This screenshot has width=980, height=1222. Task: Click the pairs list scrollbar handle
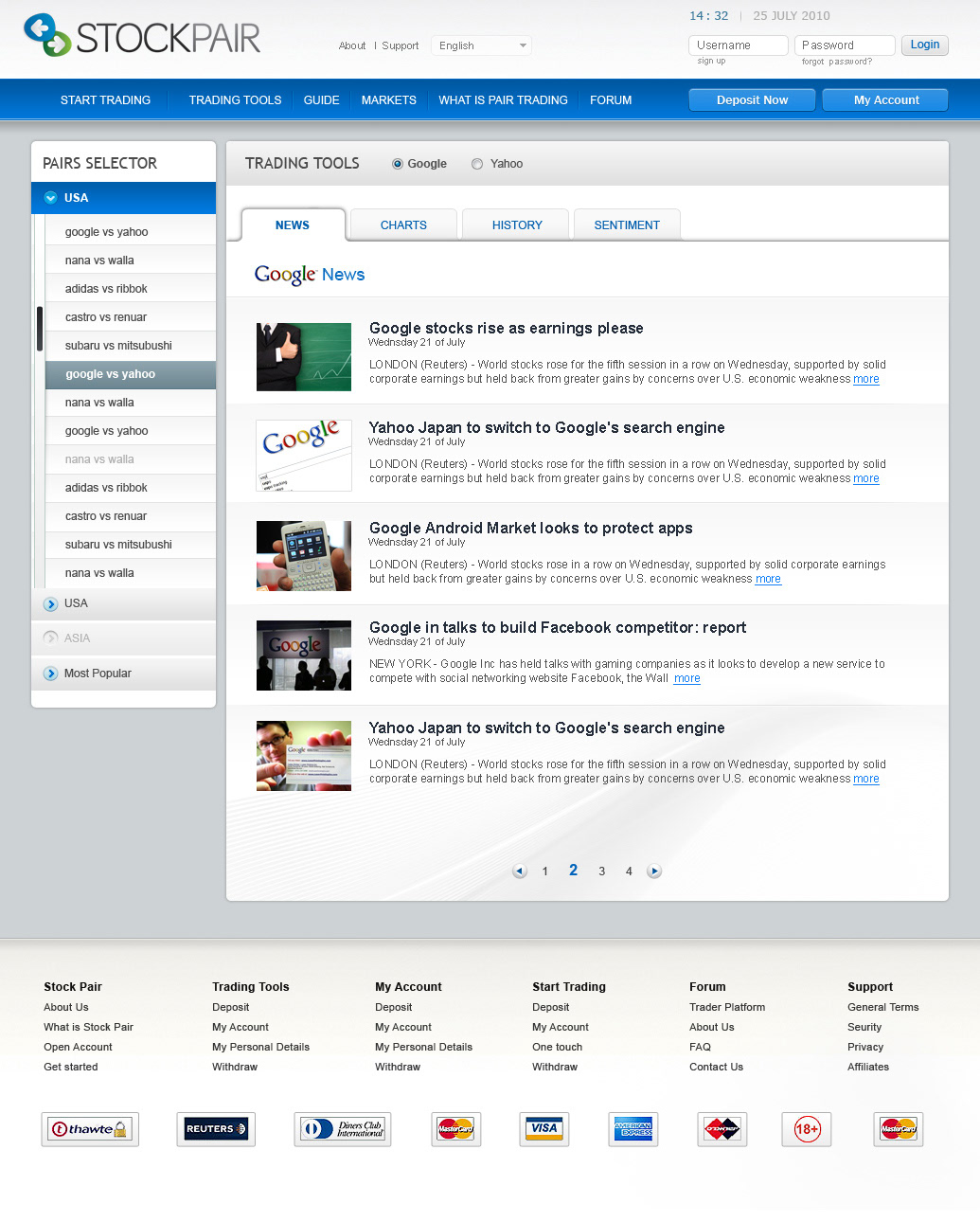point(39,329)
